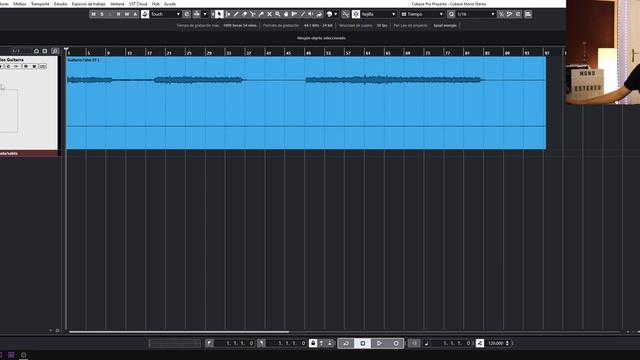Click the project frame rate 30 fps value
This screenshot has height=360, width=640.
(382, 25)
